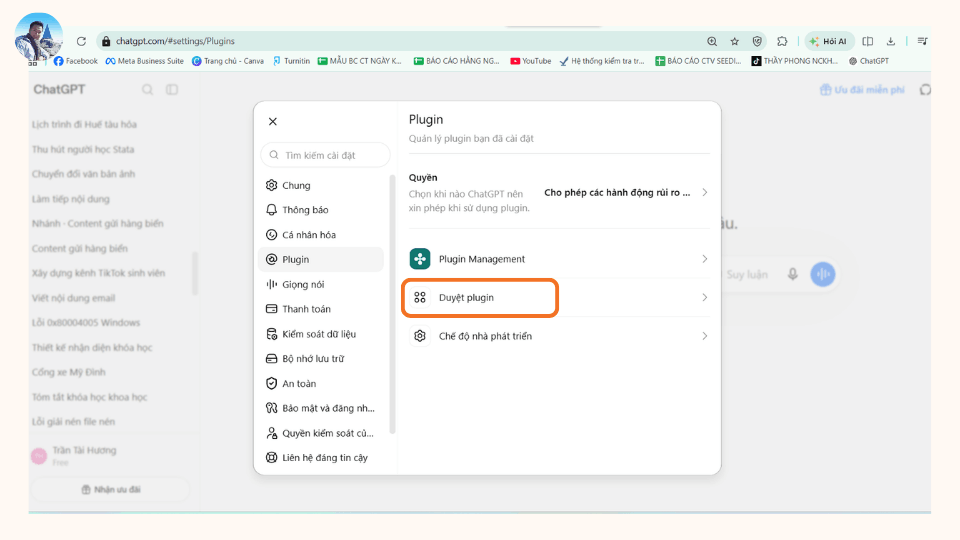Open the browser downloads icon
The width and height of the screenshot is (960, 540).
point(891,41)
